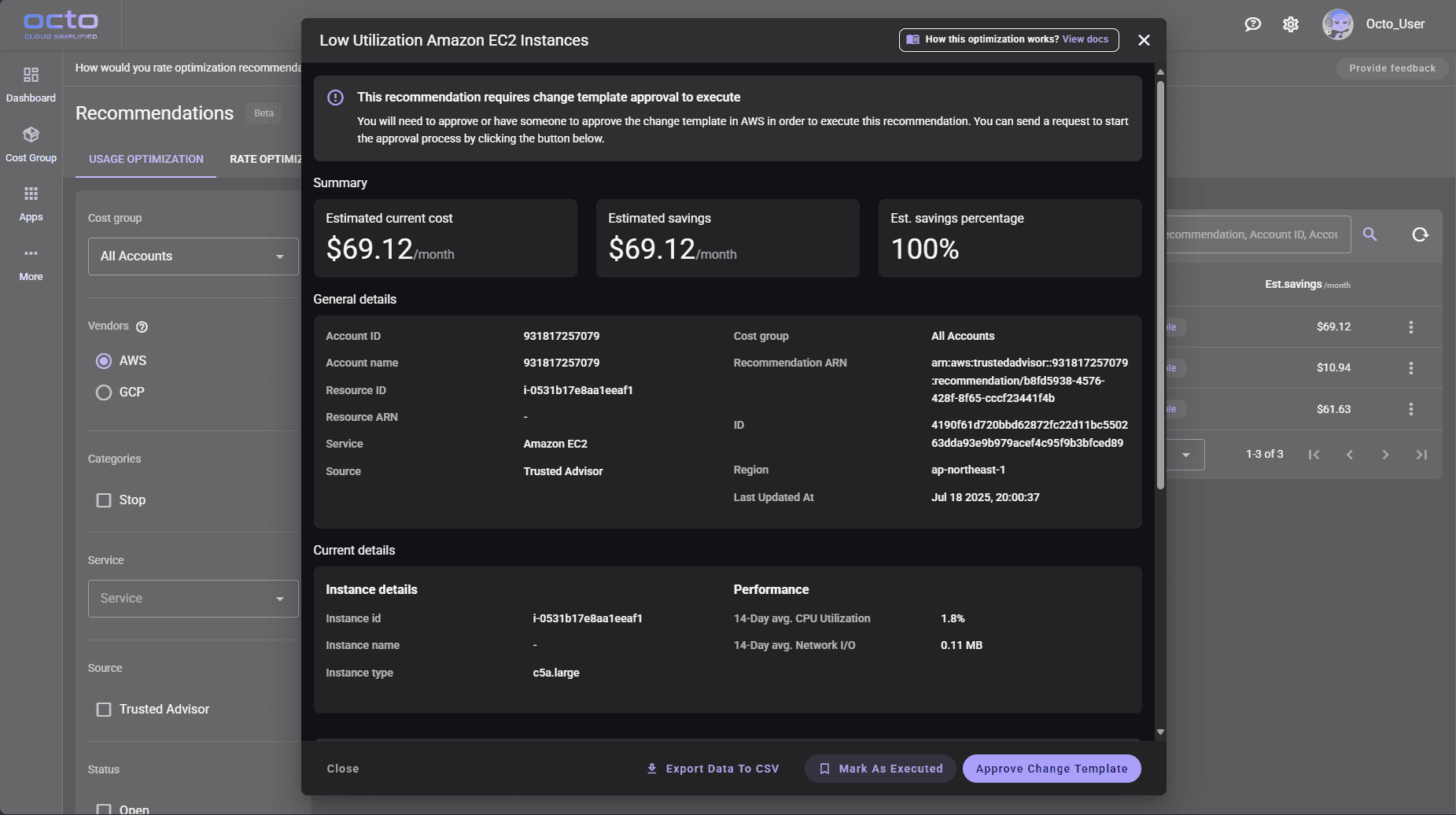The image size is (1456, 815).
Task: Focus the recommendation search input field
Action: [x=1257, y=234]
